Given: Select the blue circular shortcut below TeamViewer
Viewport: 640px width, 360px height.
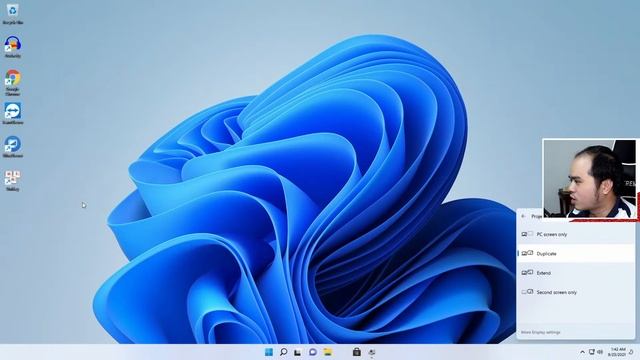Looking at the screenshot, I should click(13, 147).
